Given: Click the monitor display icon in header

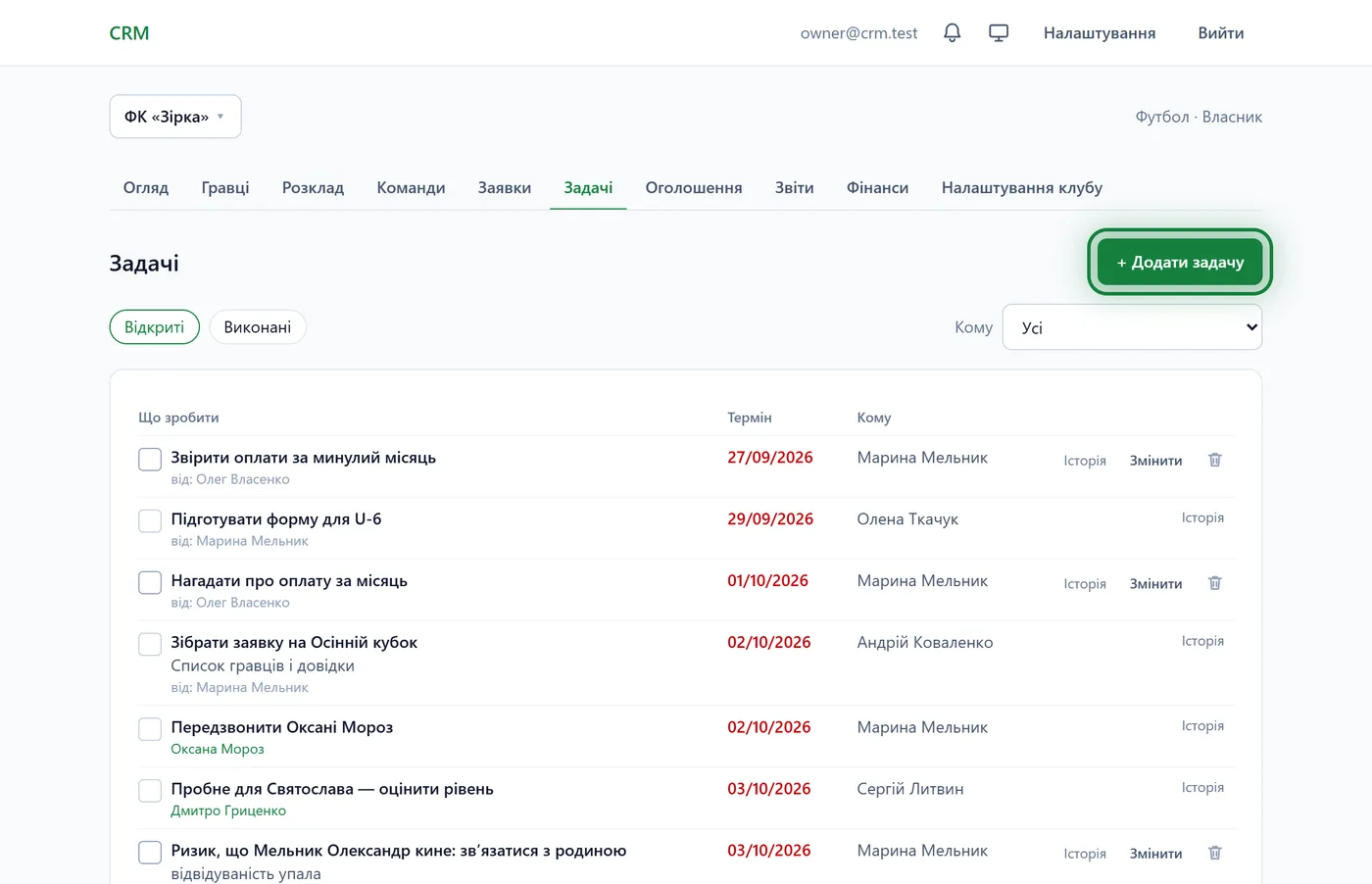Looking at the screenshot, I should click(x=999, y=33).
